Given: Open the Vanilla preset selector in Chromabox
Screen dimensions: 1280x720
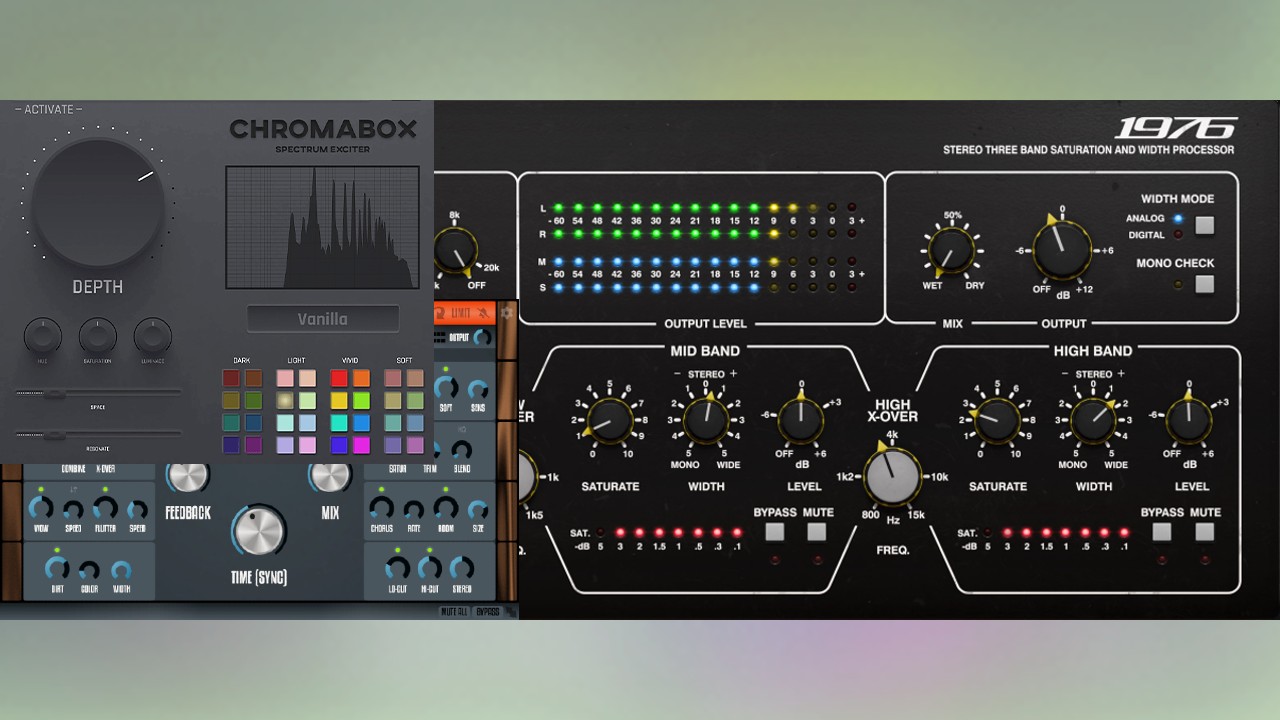Looking at the screenshot, I should (x=323, y=319).
